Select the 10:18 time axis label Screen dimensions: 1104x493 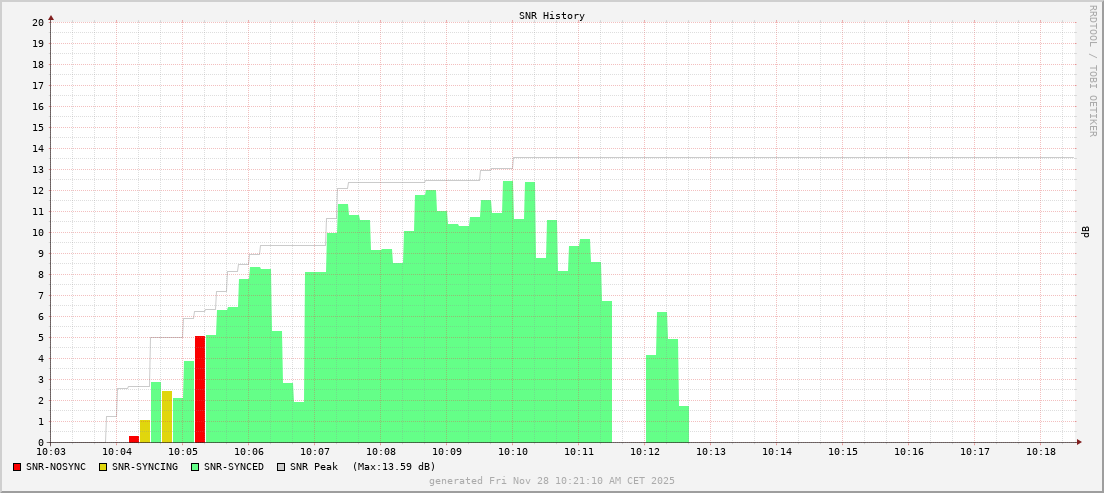click(1041, 452)
